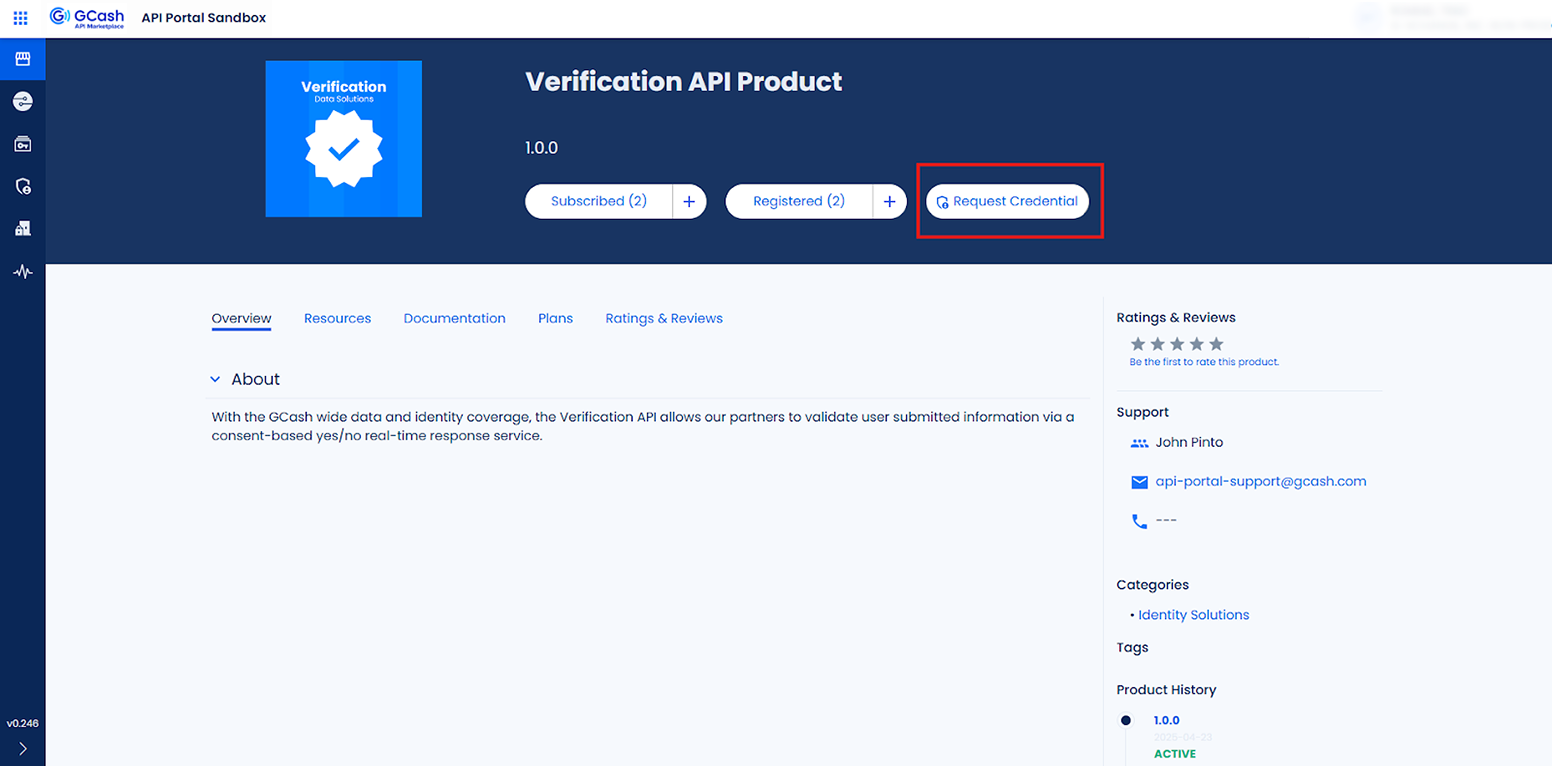Image resolution: width=1552 pixels, height=767 pixels.
Task: Click the GCash API Marketplace logo
Action: pyautogui.click(x=87, y=18)
